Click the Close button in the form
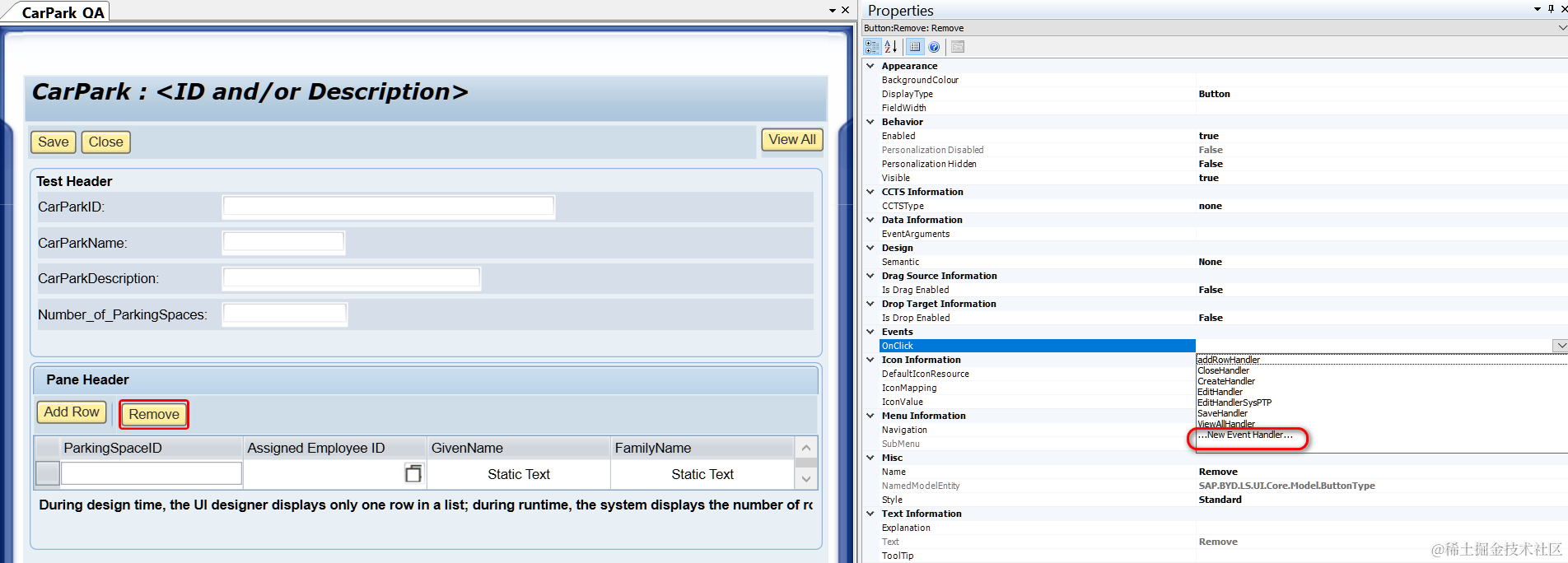 [106, 142]
